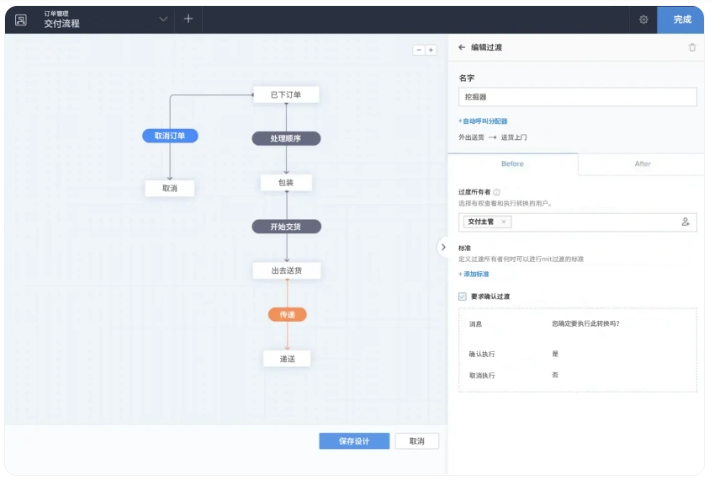The image size is (713, 482).
Task: Click the plus icon to add new process
Action: pos(188,19)
